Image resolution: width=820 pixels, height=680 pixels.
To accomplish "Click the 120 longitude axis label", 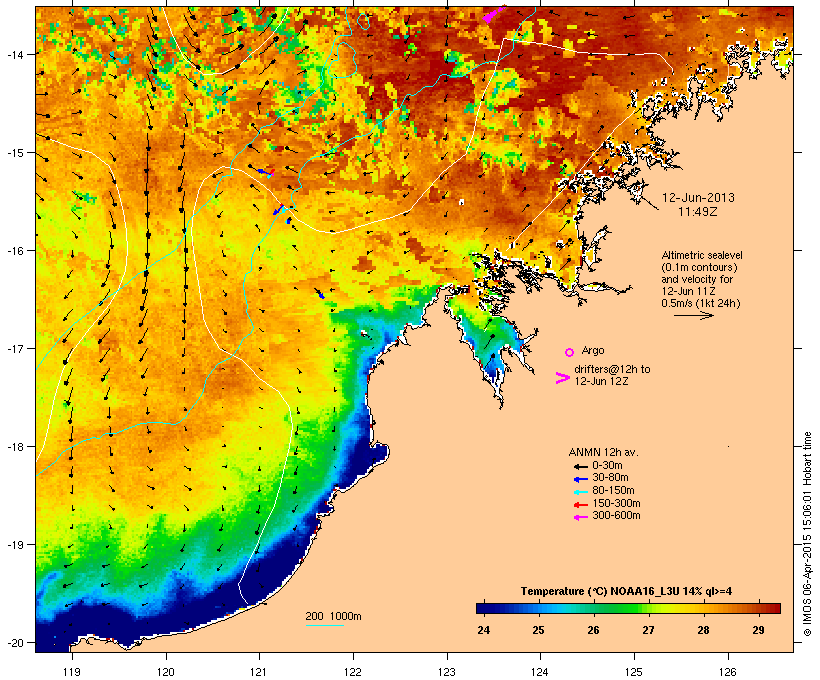I will (166, 672).
